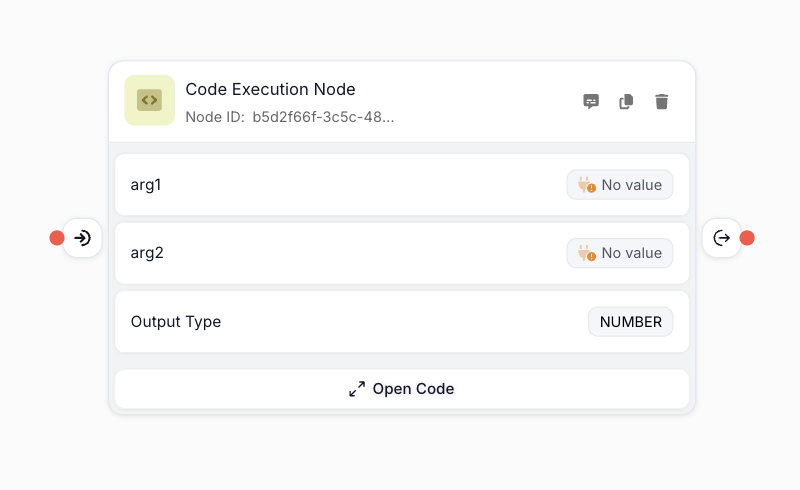Screen dimensions: 800x490
Task: Delete the node with the trash icon
Action: pos(661,101)
